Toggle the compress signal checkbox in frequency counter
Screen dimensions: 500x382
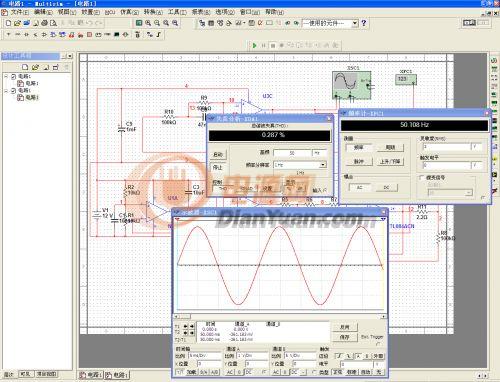[x=422, y=178]
